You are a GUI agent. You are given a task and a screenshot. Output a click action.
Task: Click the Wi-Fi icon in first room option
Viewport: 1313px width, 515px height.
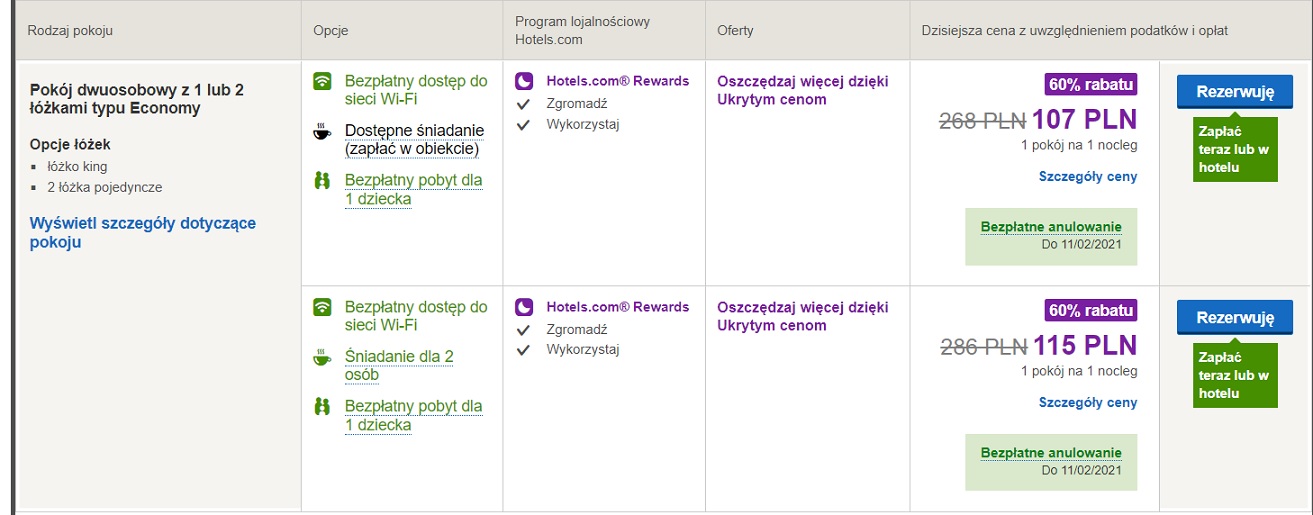(322, 81)
